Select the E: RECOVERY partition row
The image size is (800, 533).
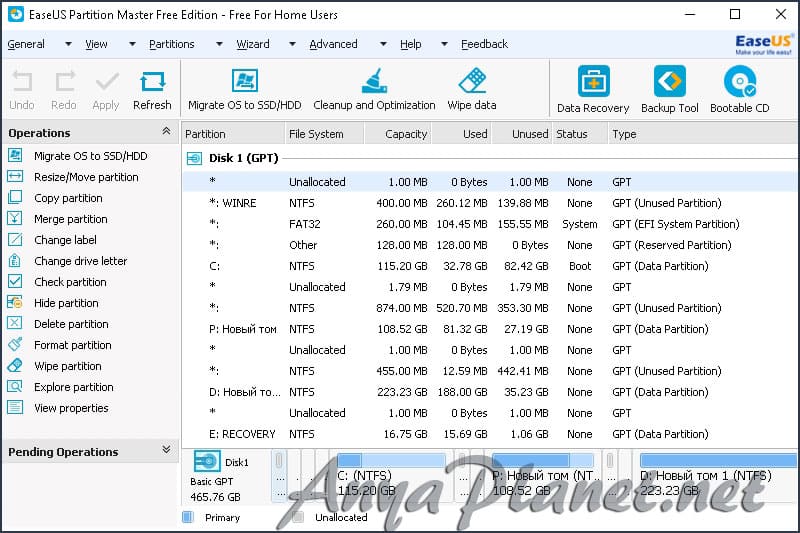point(491,434)
